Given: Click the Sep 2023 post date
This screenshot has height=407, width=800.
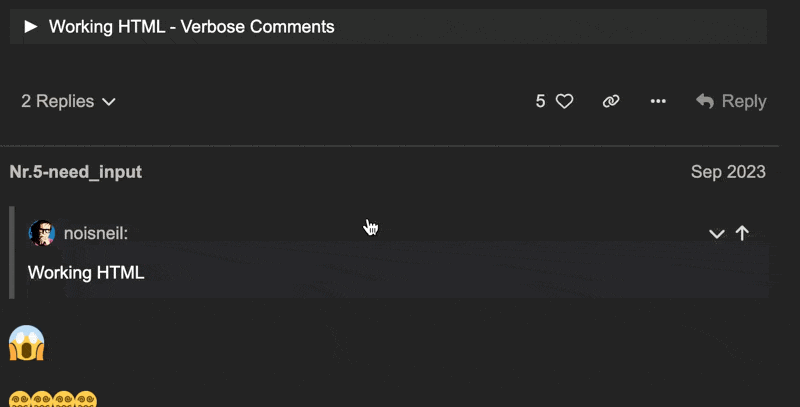Looking at the screenshot, I should point(728,172).
